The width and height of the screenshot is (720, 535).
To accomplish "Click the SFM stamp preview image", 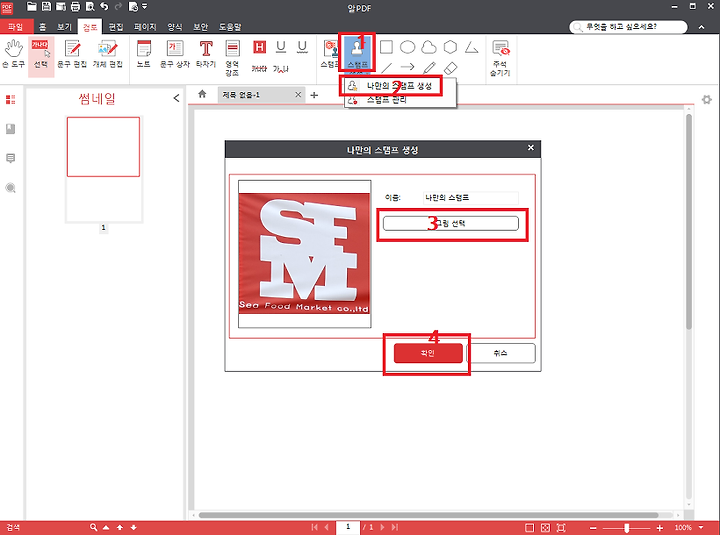I will 304,253.
